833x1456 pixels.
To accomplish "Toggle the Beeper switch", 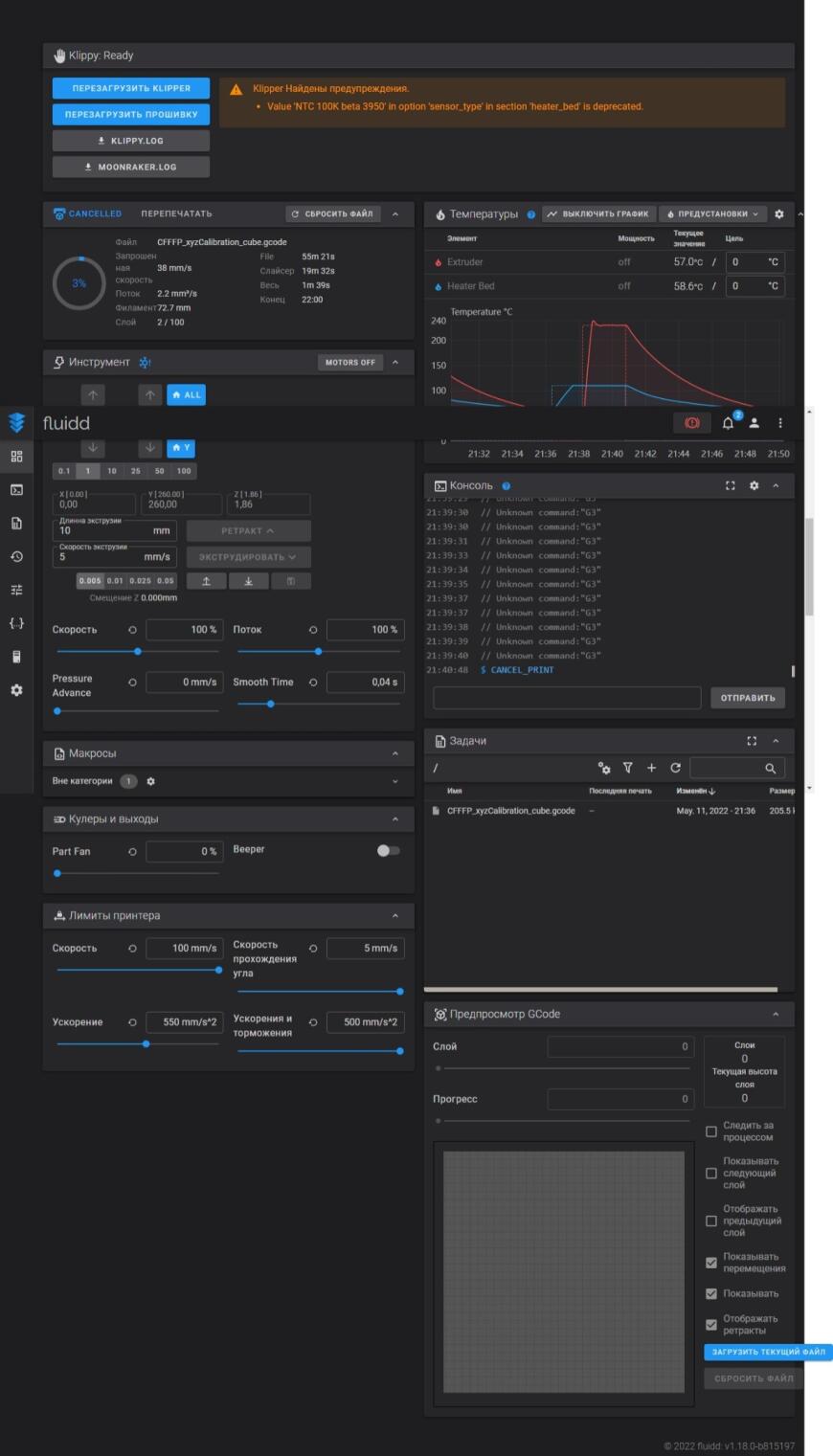I will point(388,850).
